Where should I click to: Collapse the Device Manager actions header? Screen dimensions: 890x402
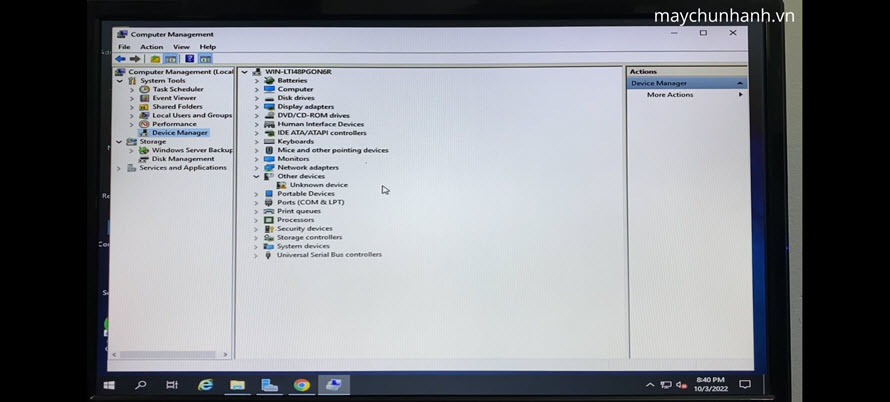(x=740, y=83)
